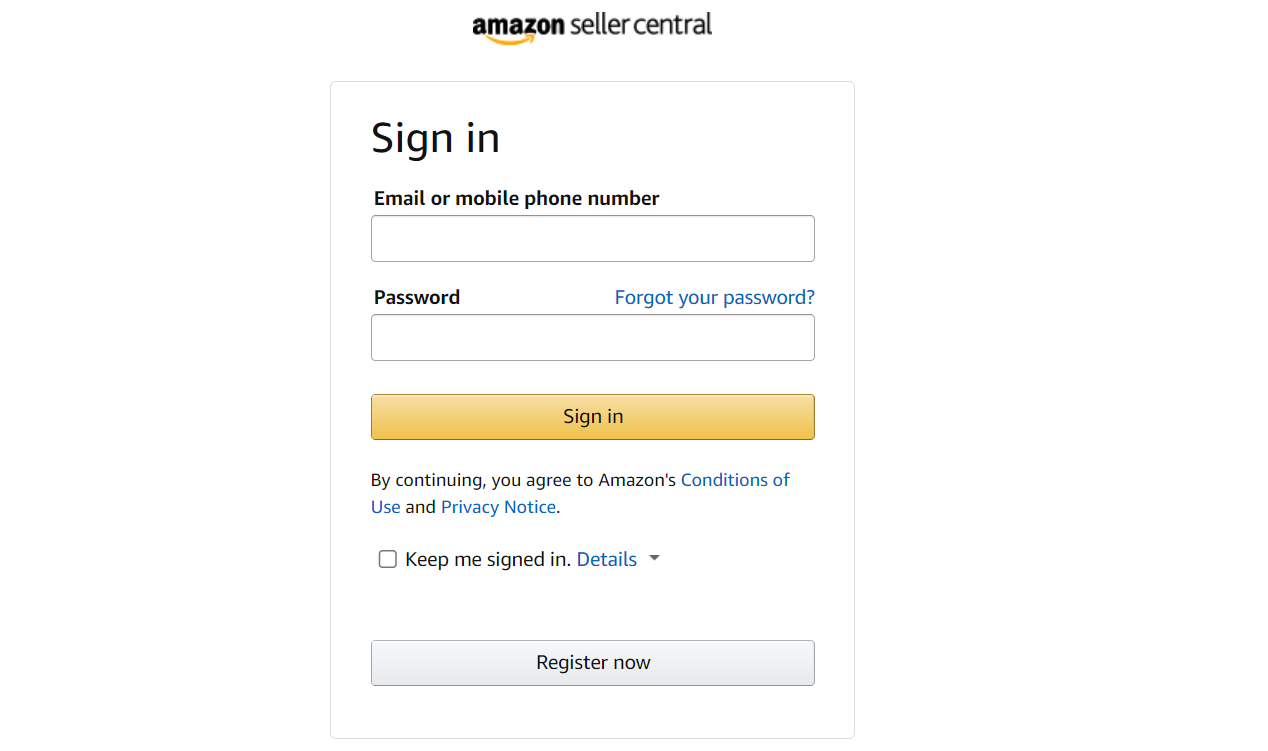Screen dimensions: 1268x751
Task: Open the Details dropdown
Action: tap(607, 559)
